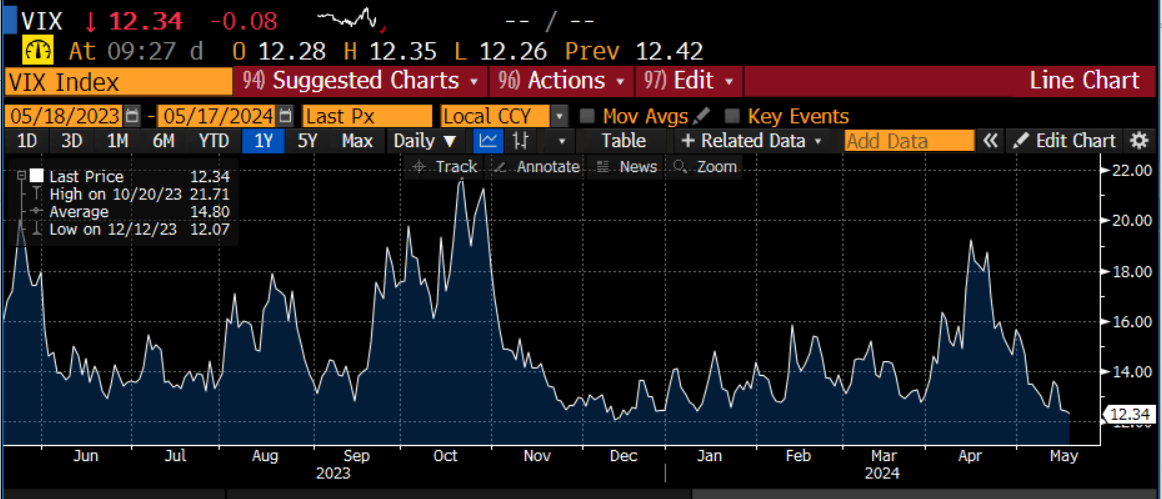Viewport: 1162px width, 499px height.
Task: Select the line chart type icon
Action: [x=488, y=141]
